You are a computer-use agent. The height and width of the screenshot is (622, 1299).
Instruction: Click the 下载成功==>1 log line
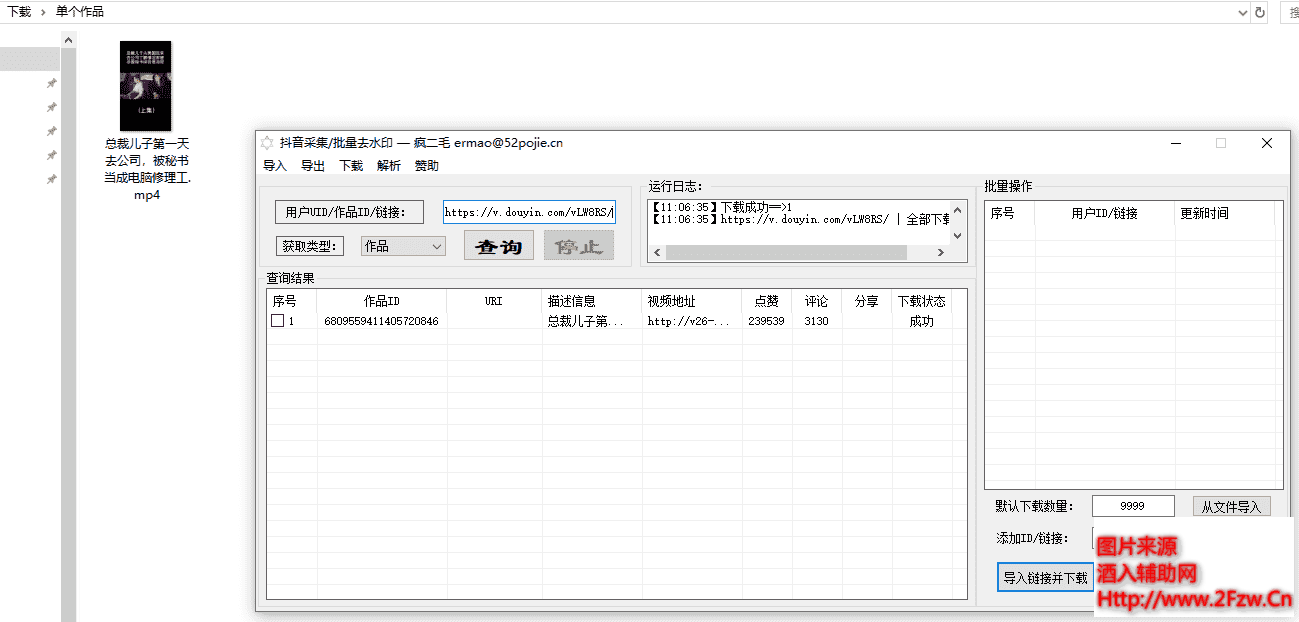pos(722,207)
